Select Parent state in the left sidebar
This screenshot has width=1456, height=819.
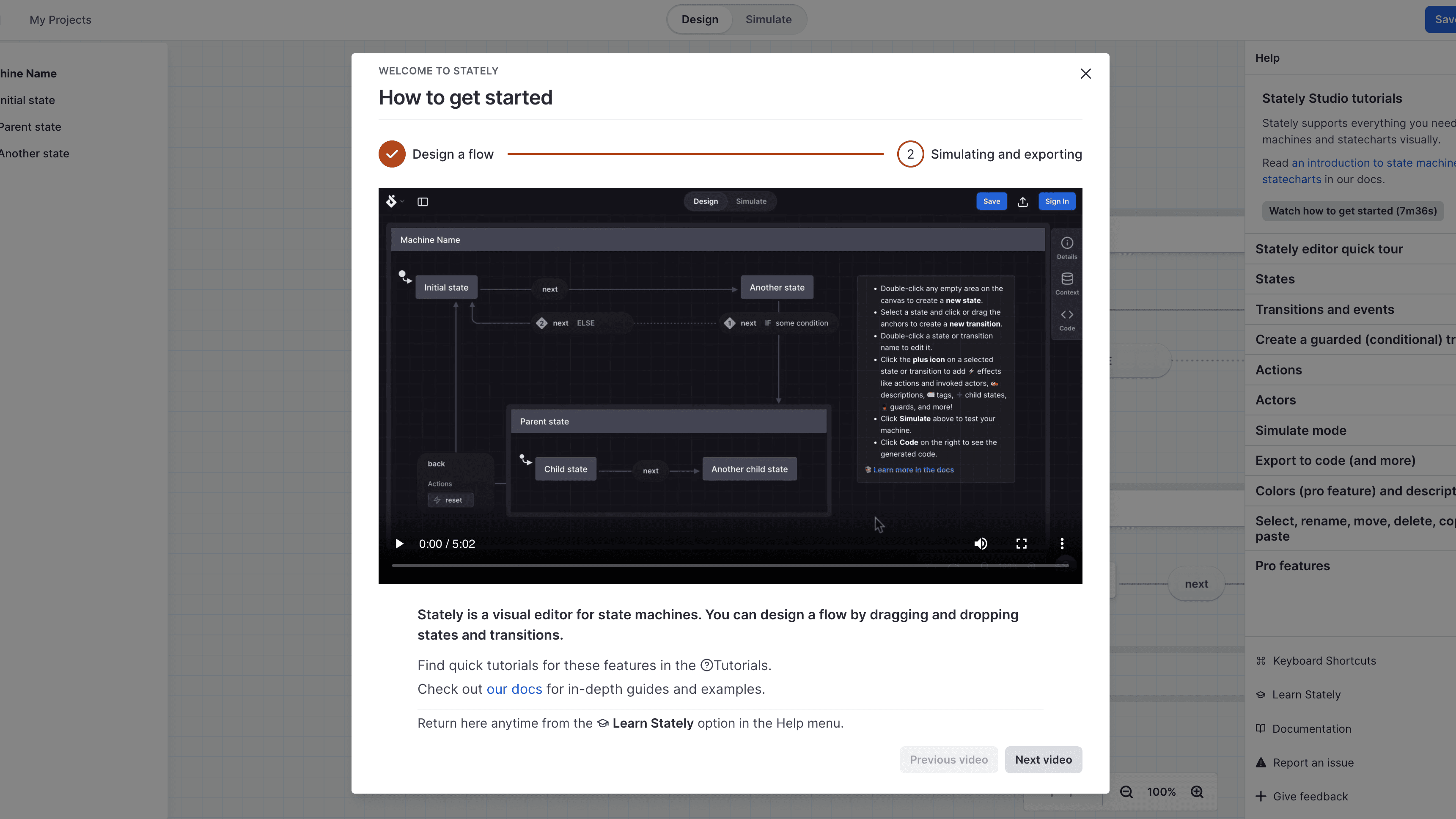(30, 126)
